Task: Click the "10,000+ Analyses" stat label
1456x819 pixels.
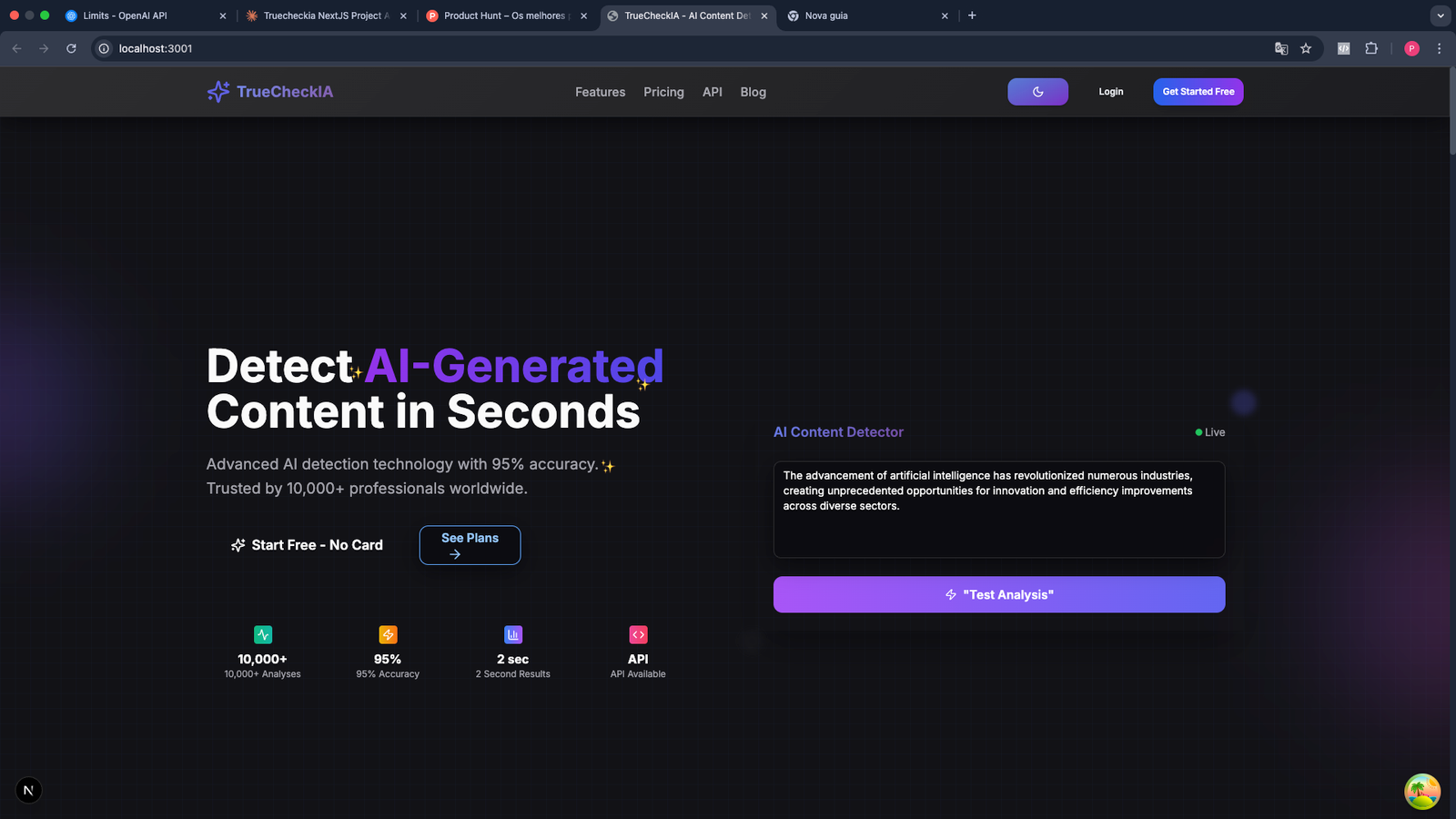Action: [x=263, y=674]
